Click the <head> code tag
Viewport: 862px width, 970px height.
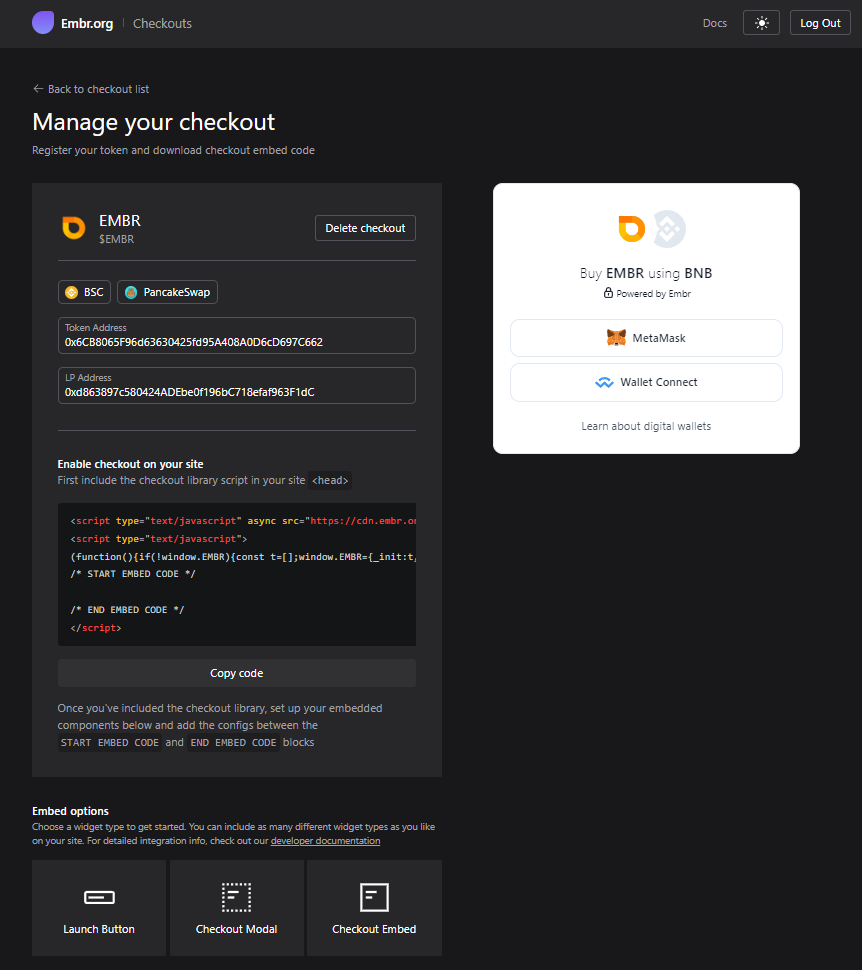(x=330, y=480)
